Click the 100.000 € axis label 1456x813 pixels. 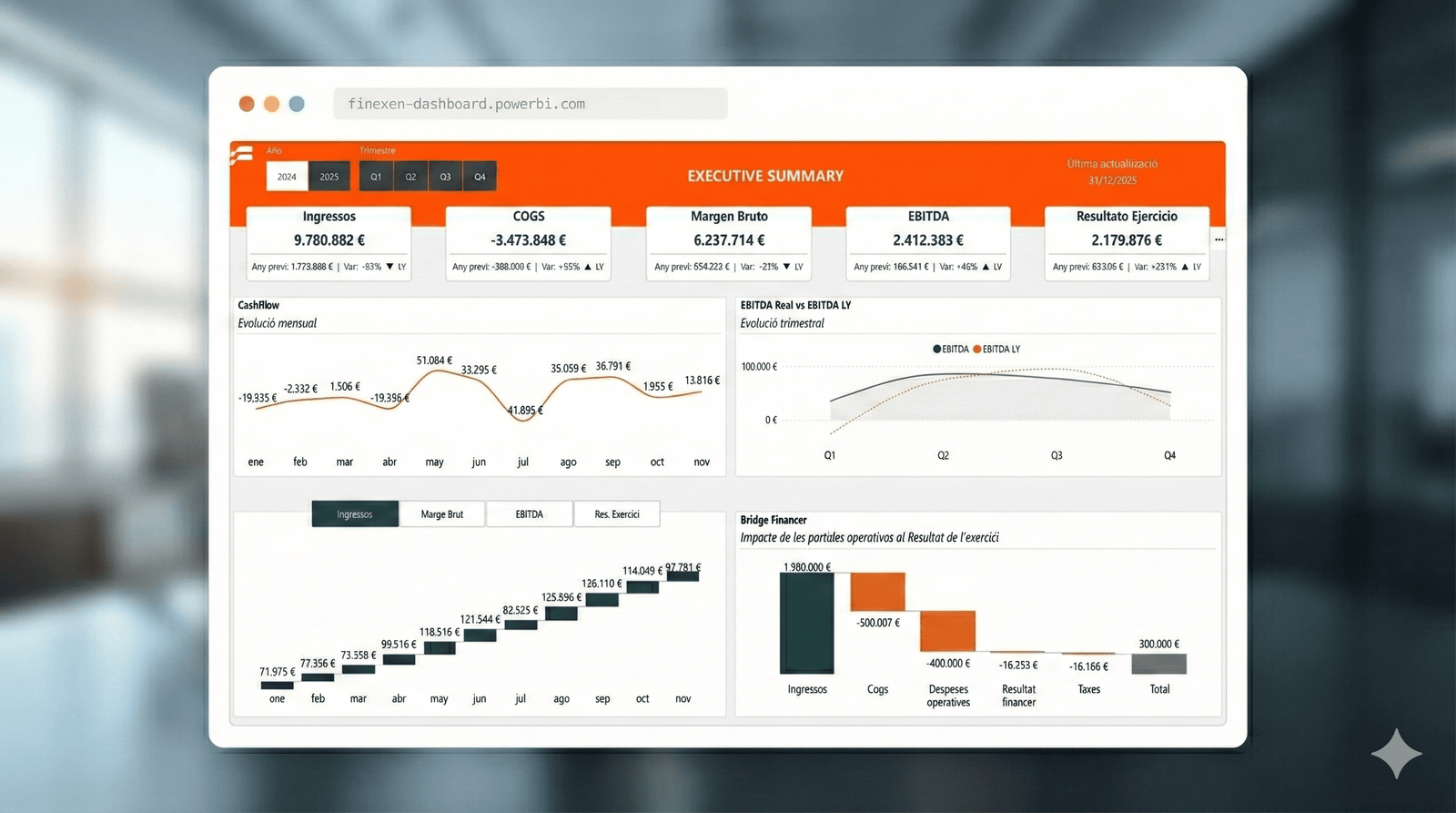[x=759, y=367]
